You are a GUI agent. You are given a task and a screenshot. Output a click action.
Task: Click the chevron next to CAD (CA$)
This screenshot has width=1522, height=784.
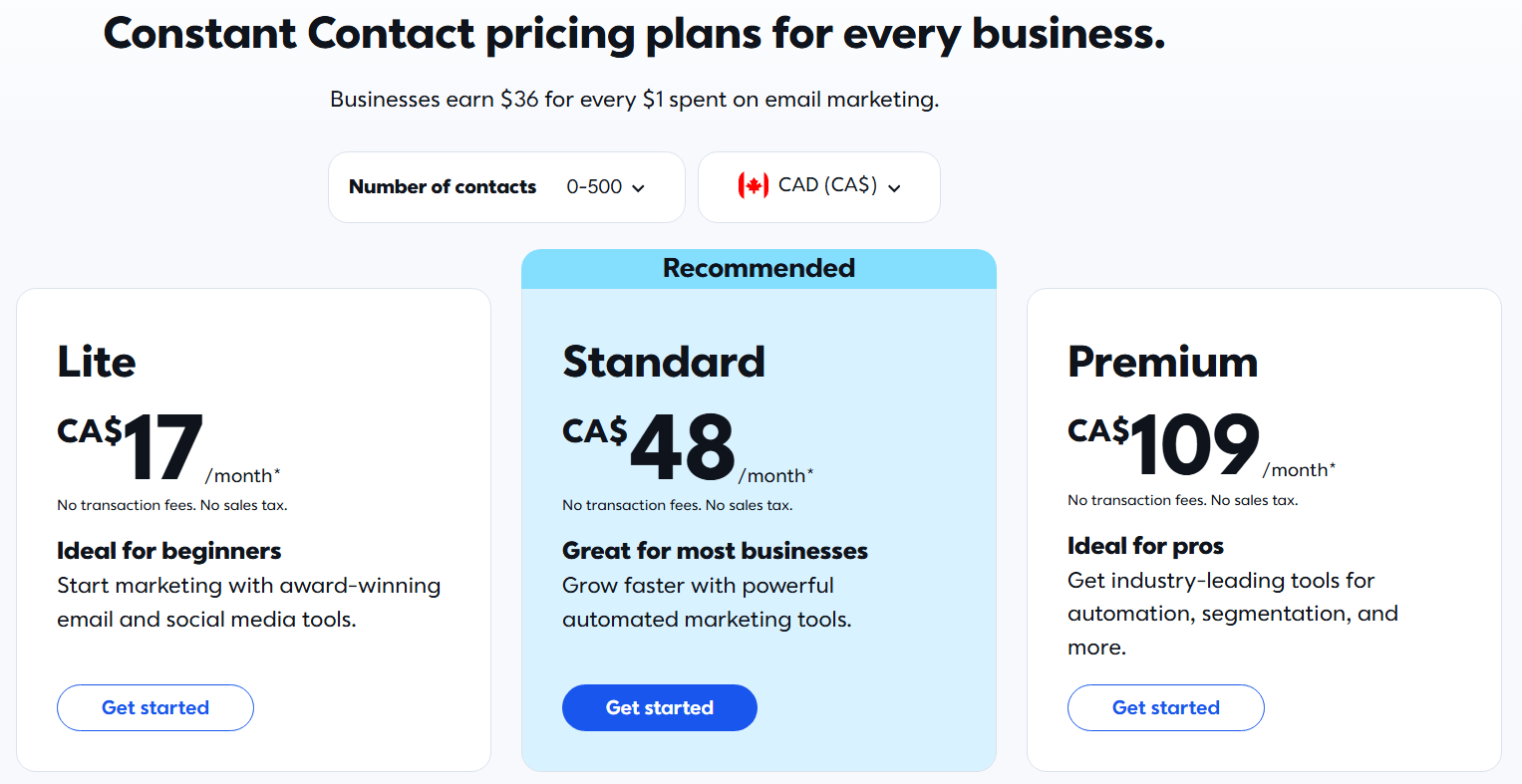[894, 188]
